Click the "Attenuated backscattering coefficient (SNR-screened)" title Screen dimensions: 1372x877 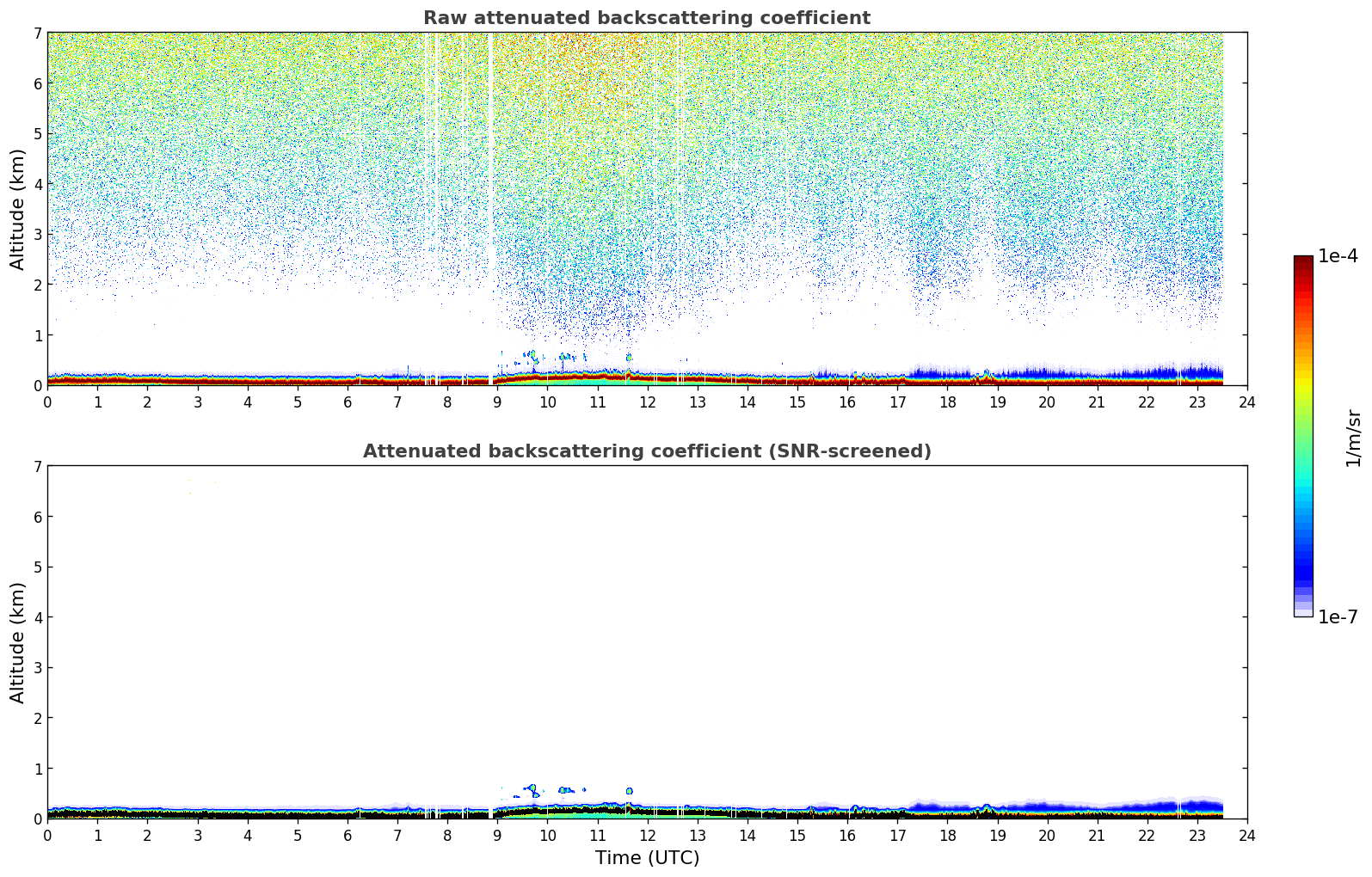click(x=646, y=451)
